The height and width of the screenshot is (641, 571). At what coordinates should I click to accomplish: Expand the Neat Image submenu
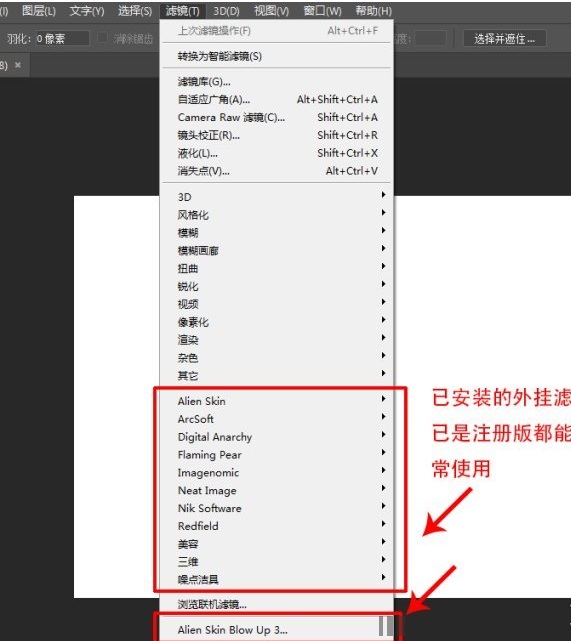click(277, 491)
